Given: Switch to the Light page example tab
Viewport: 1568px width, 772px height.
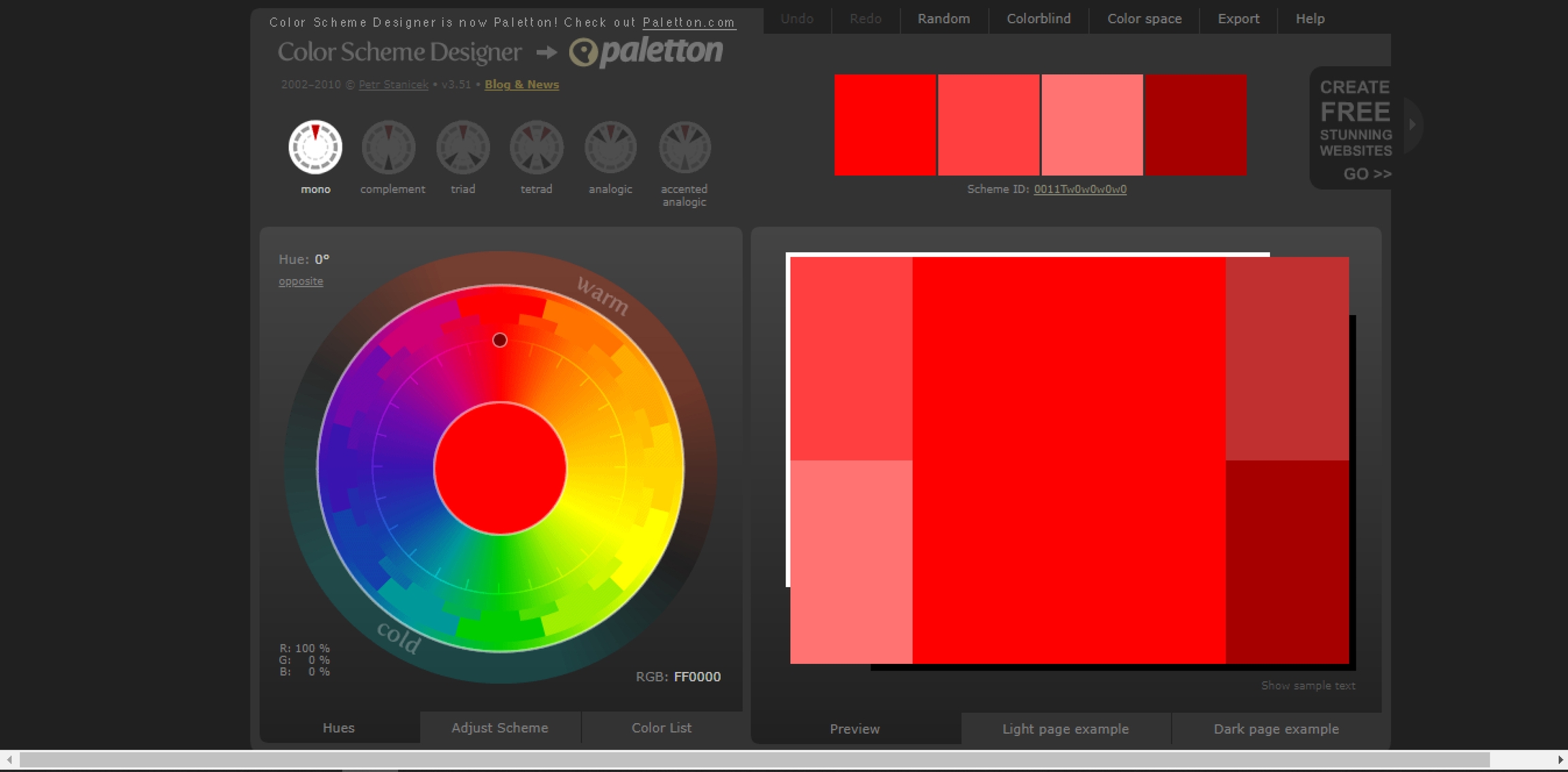Looking at the screenshot, I should click(x=1065, y=729).
